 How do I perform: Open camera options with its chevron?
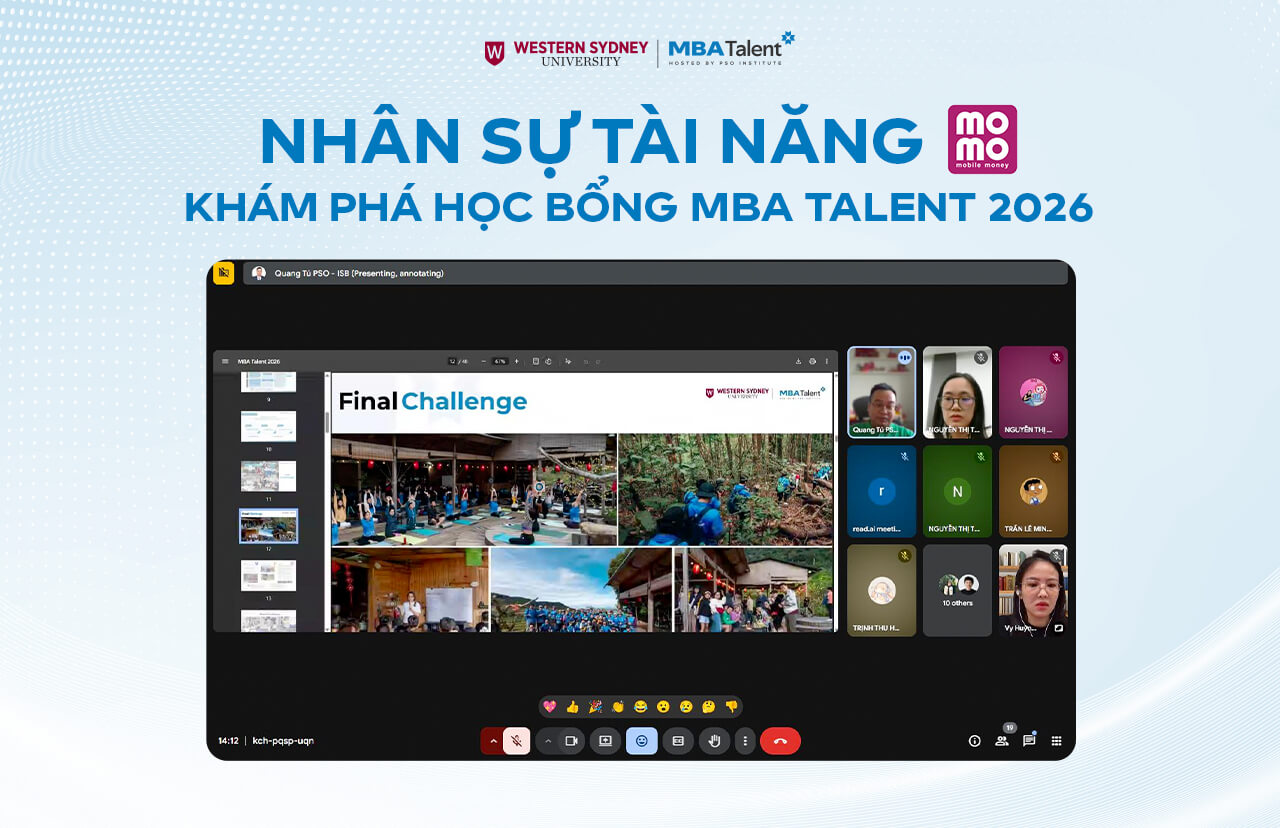(548, 741)
